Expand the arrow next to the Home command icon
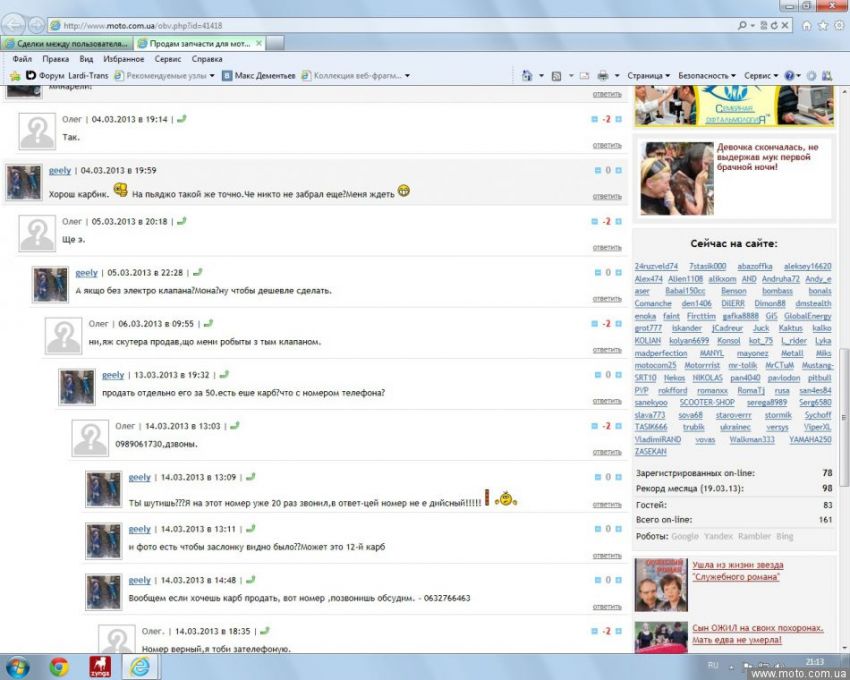 [x=541, y=76]
